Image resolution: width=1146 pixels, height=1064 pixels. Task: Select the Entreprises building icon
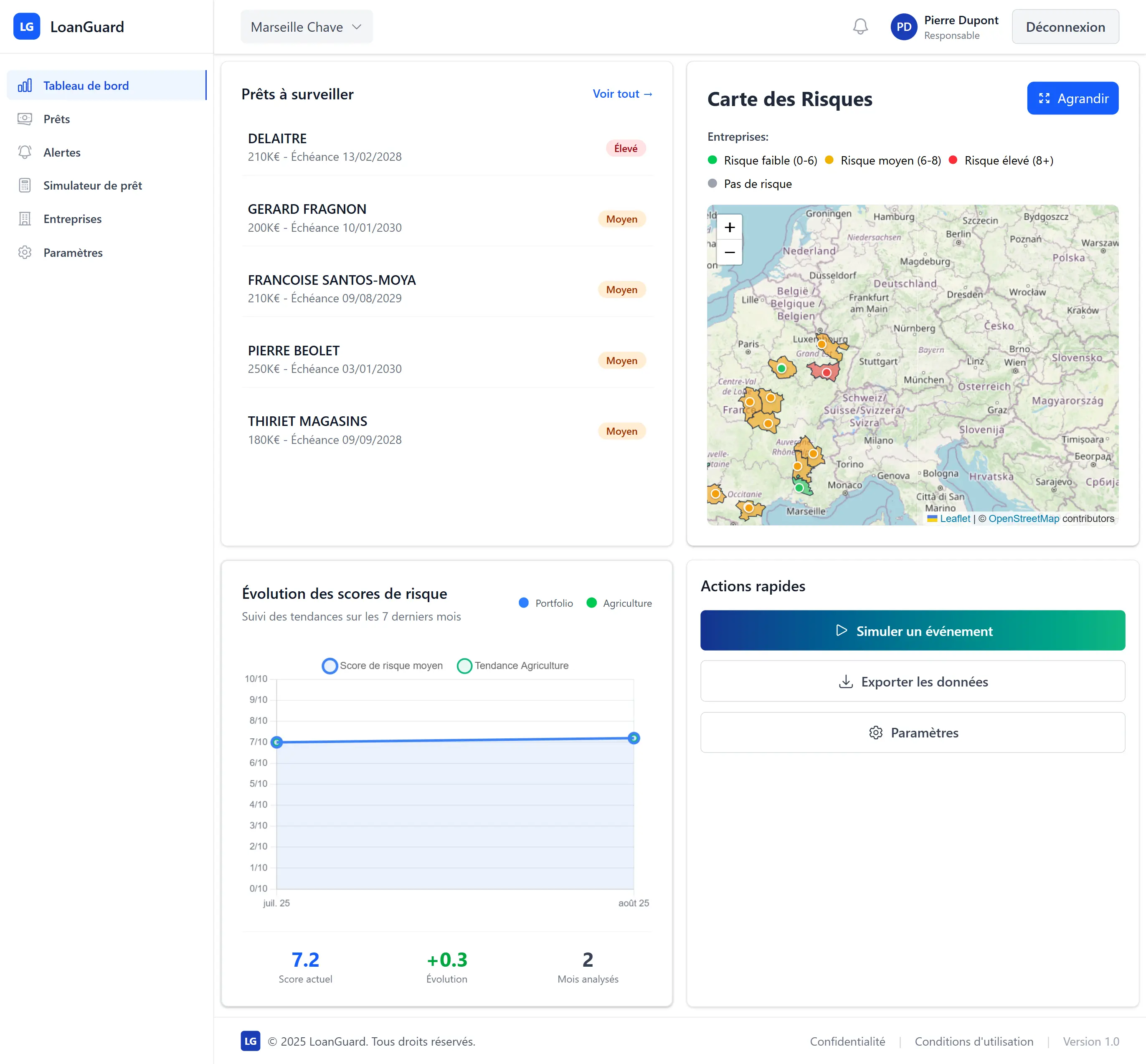(x=25, y=219)
